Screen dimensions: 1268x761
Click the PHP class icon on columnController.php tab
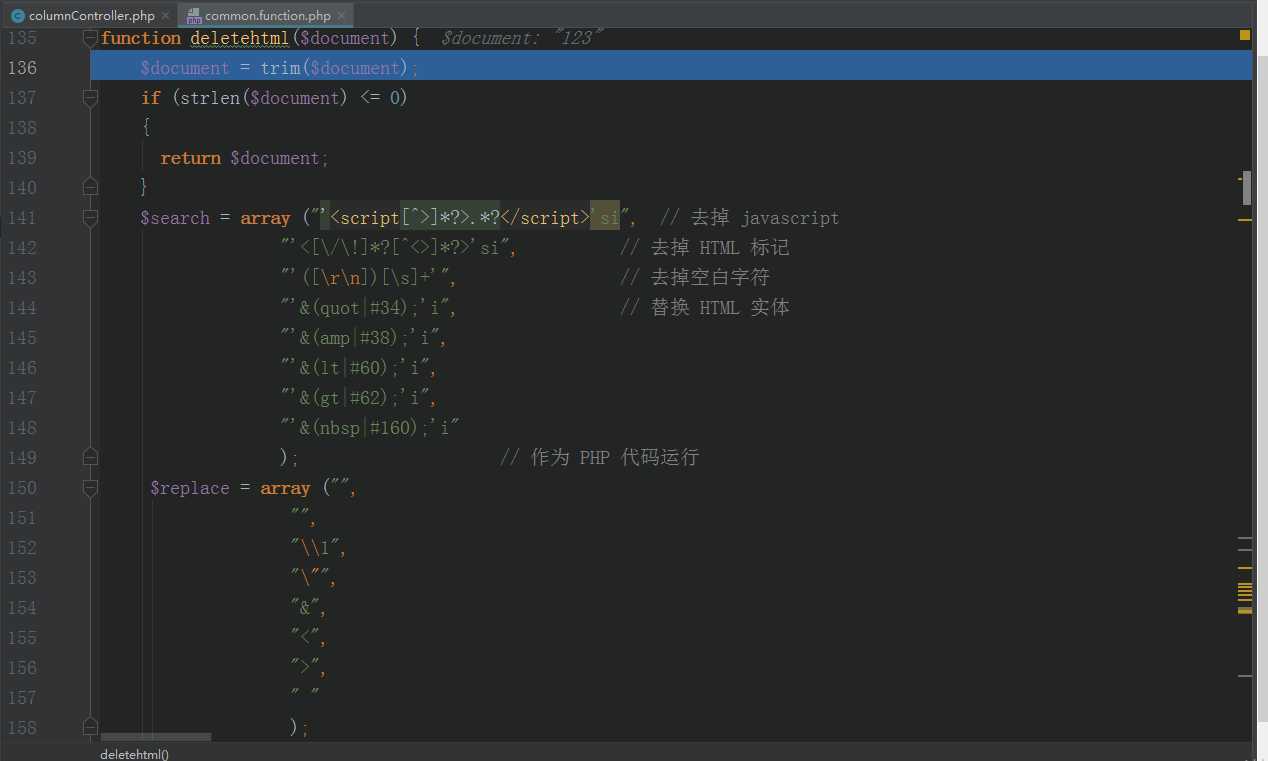[x=17, y=16]
